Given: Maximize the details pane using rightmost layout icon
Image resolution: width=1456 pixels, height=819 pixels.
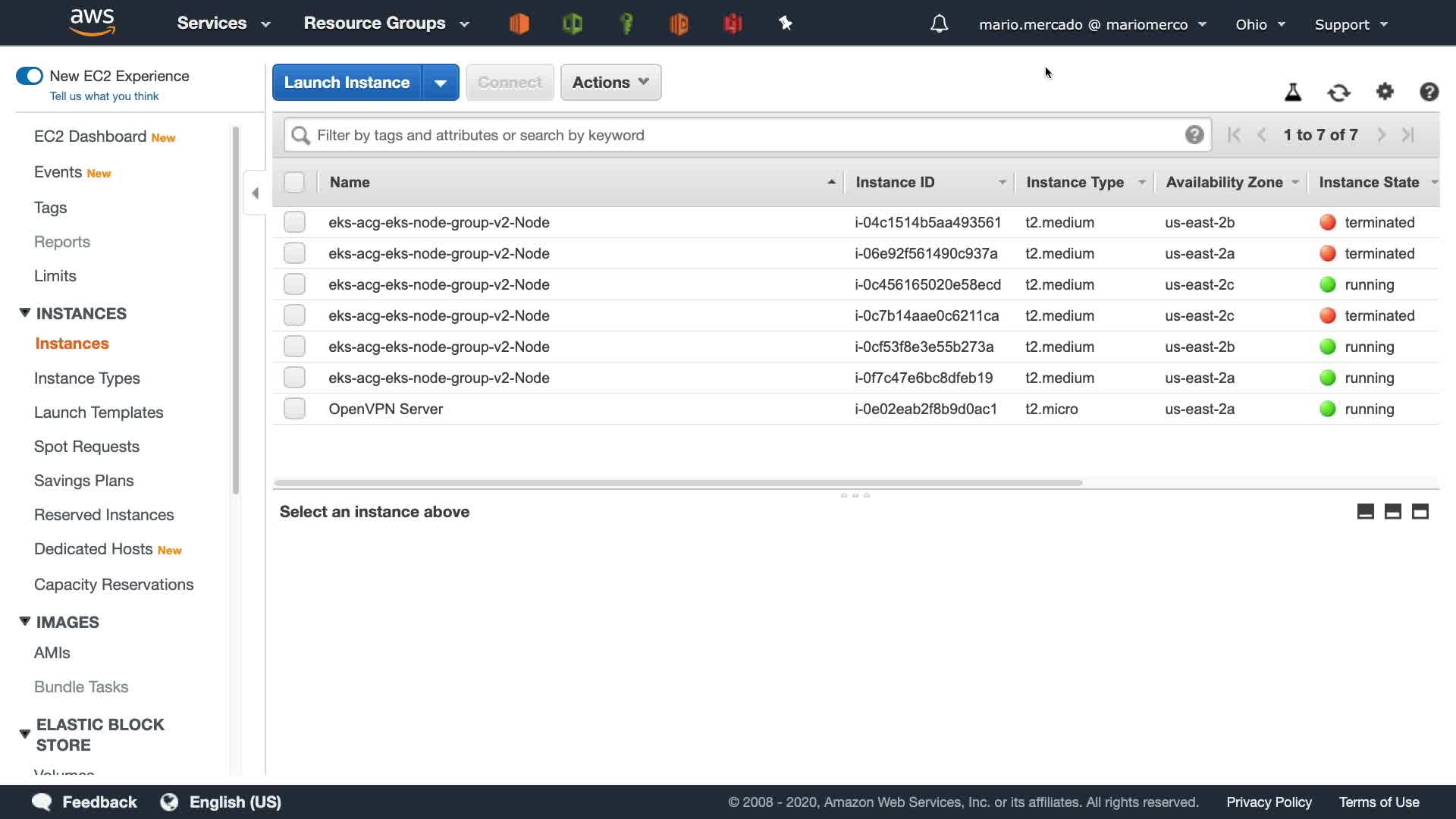Looking at the screenshot, I should click(x=1420, y=512).
